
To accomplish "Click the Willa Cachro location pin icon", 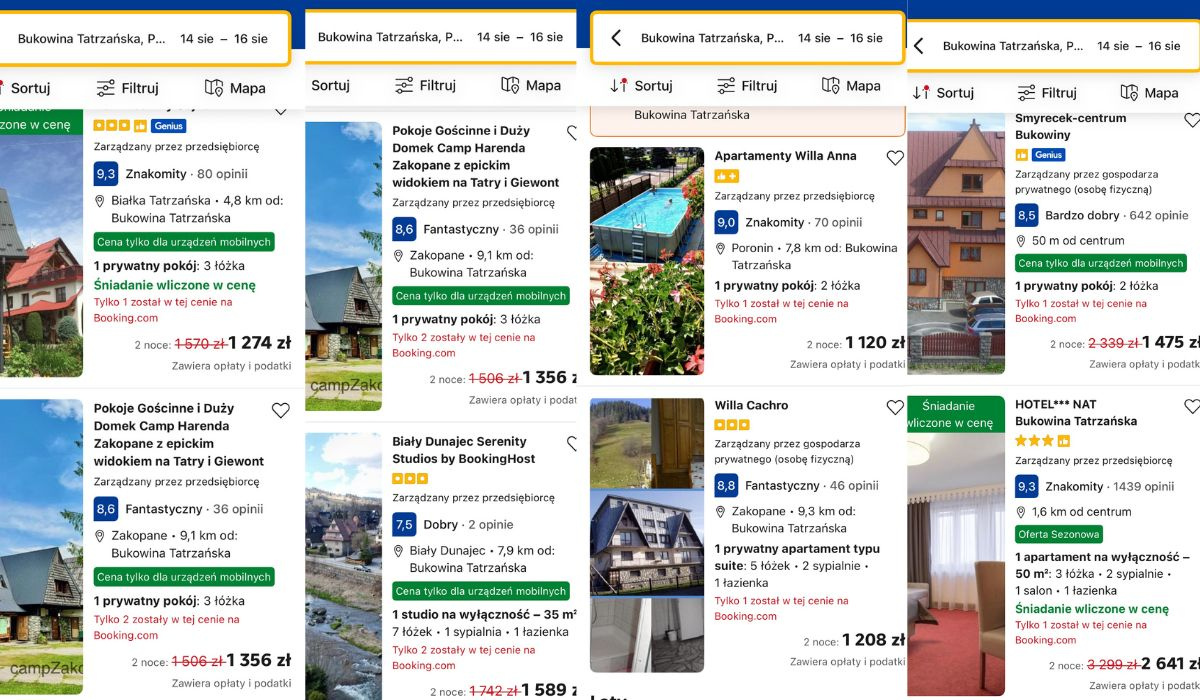I will coord(720,511).
